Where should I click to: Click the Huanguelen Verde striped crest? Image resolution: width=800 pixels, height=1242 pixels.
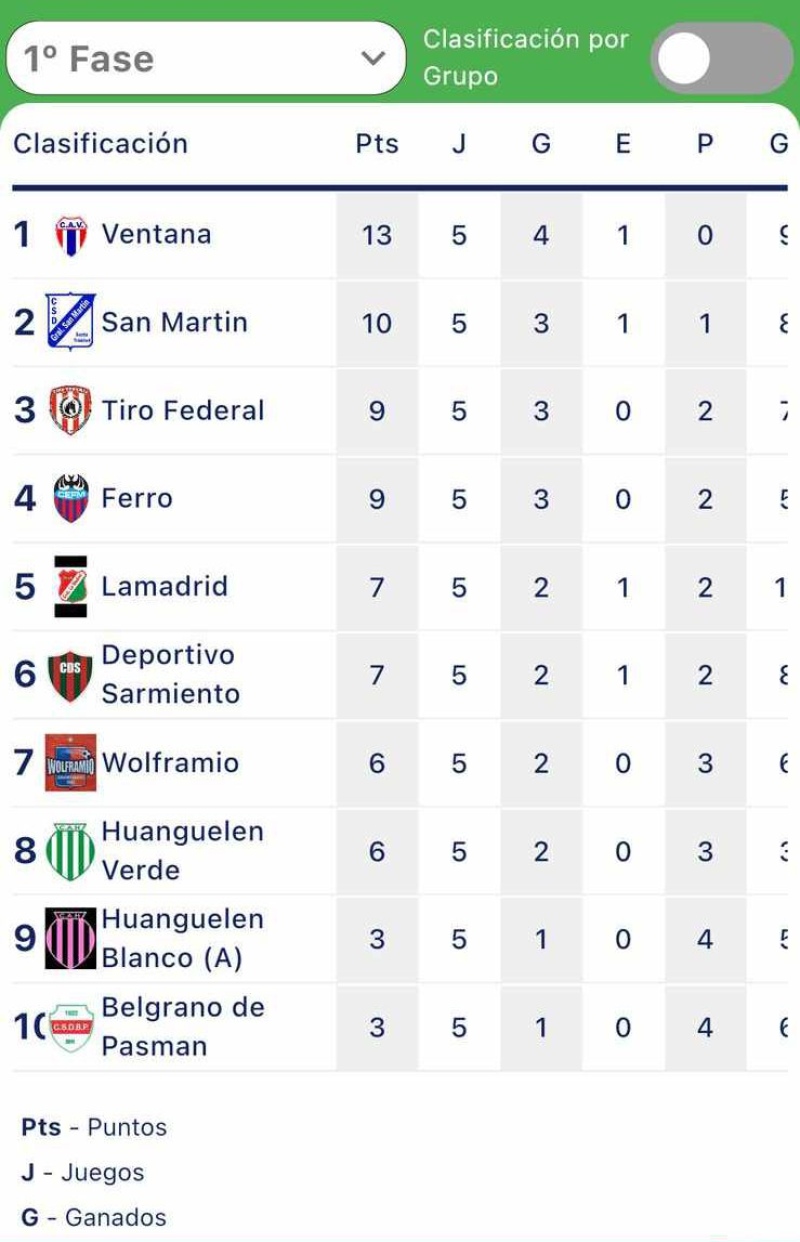pos(71,851)
